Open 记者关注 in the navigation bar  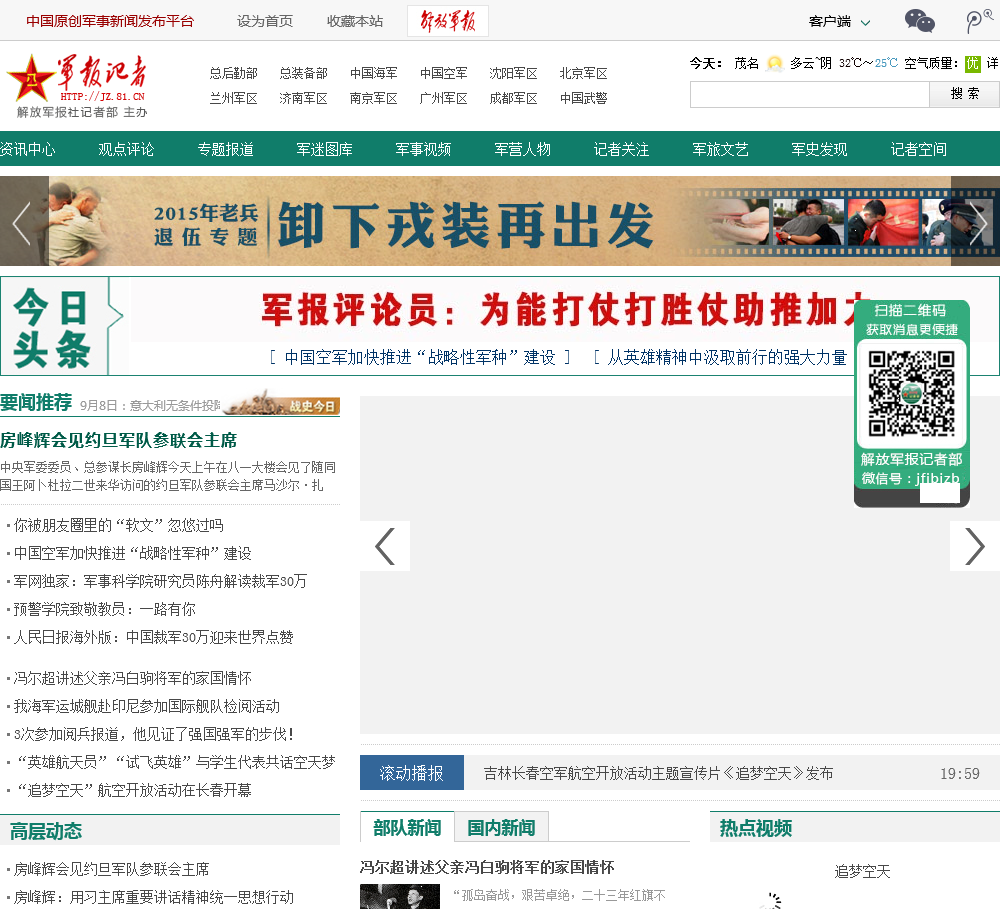click(621, 149)
